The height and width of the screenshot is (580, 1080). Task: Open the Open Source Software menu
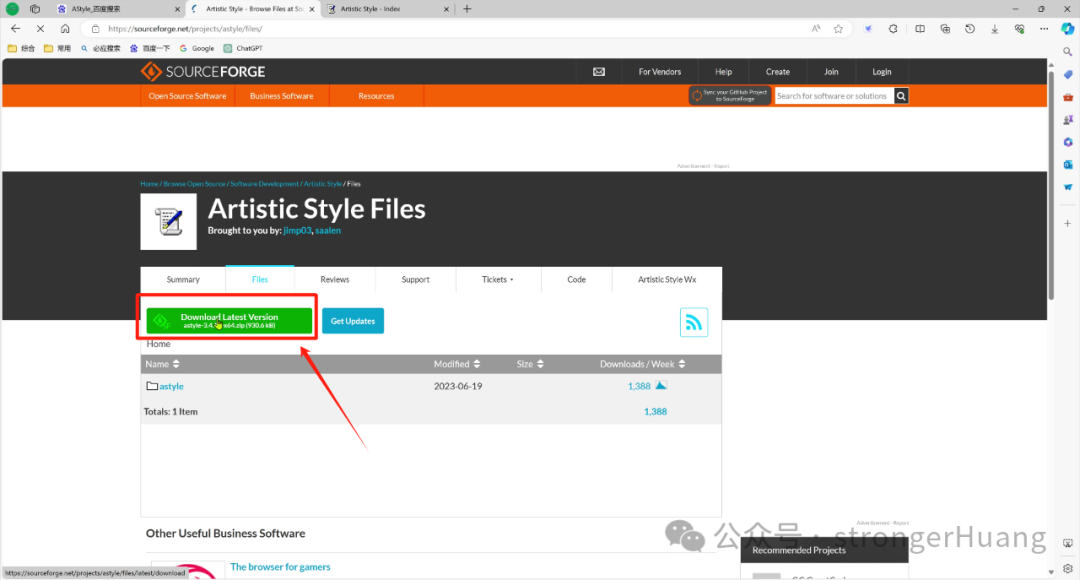[187, 96]
